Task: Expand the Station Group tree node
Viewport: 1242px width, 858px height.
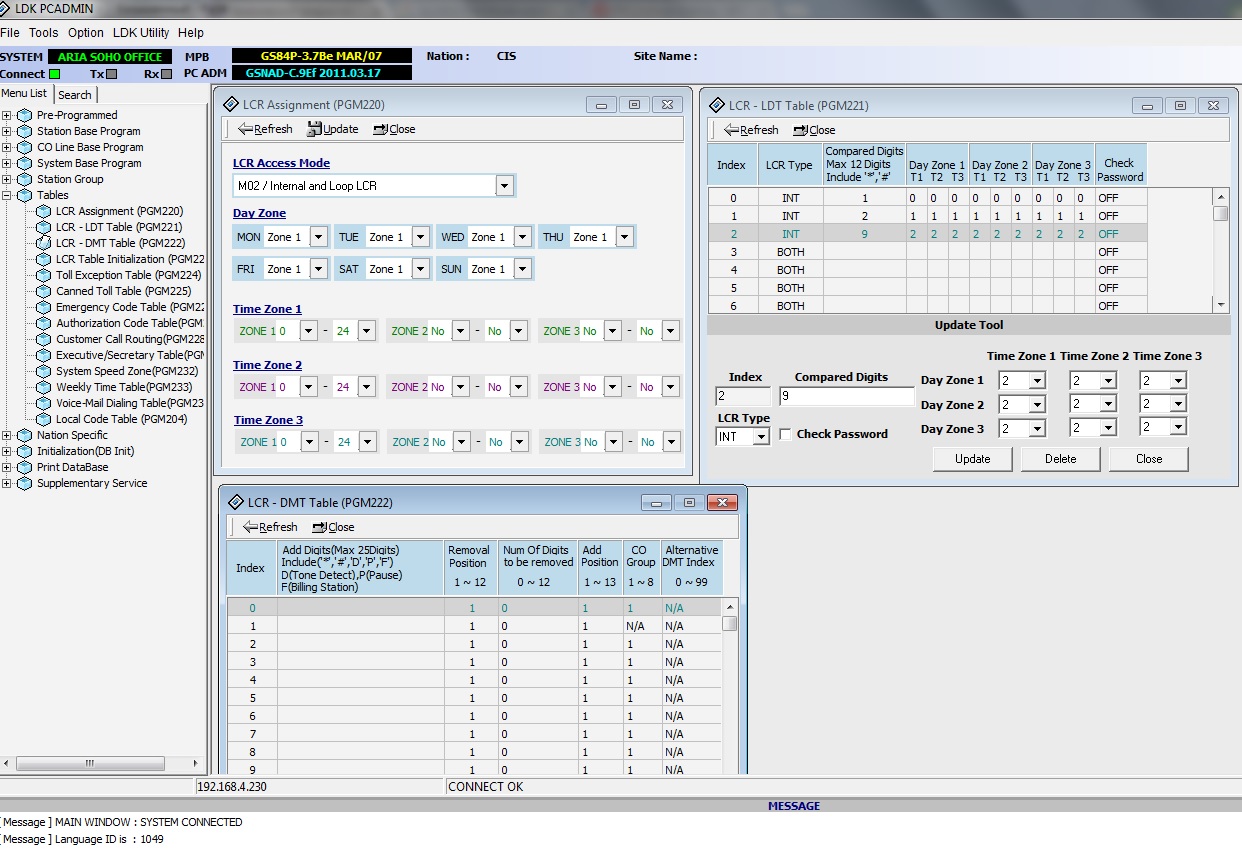Action: [x=7, y=179]
